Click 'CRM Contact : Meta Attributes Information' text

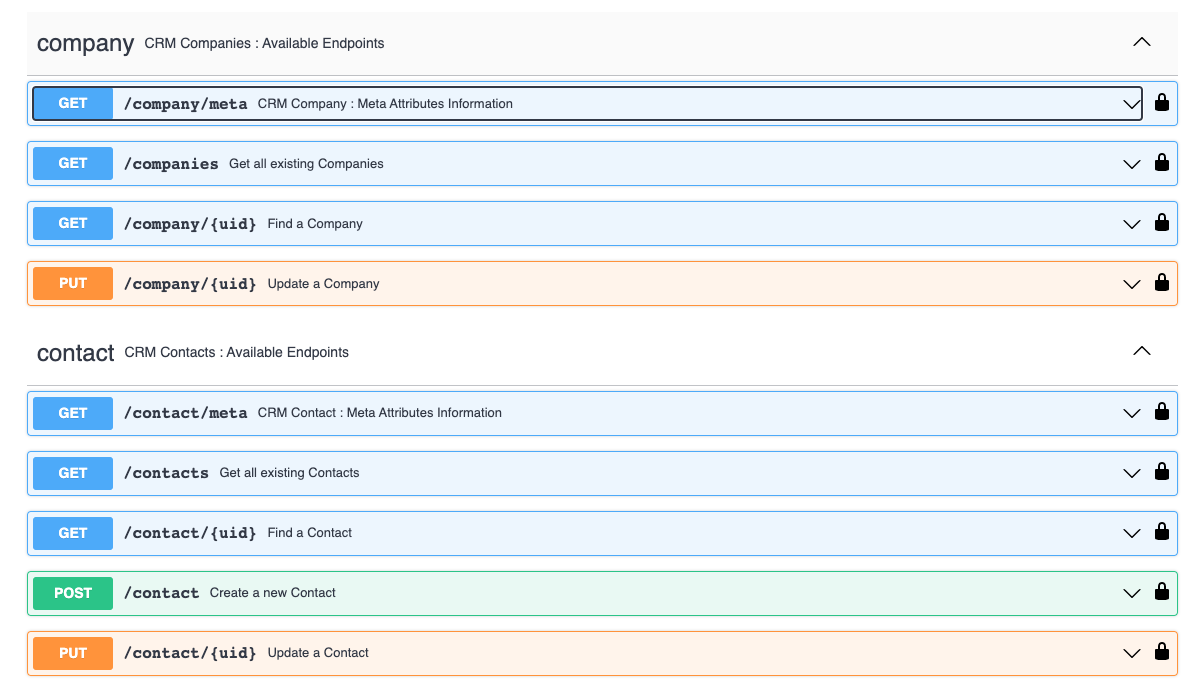(x=379, y=413)
